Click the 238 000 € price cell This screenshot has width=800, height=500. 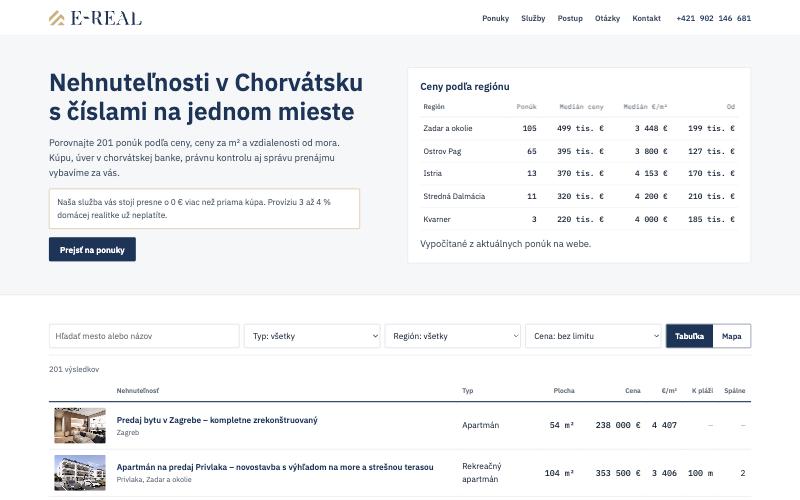(618, 426)
